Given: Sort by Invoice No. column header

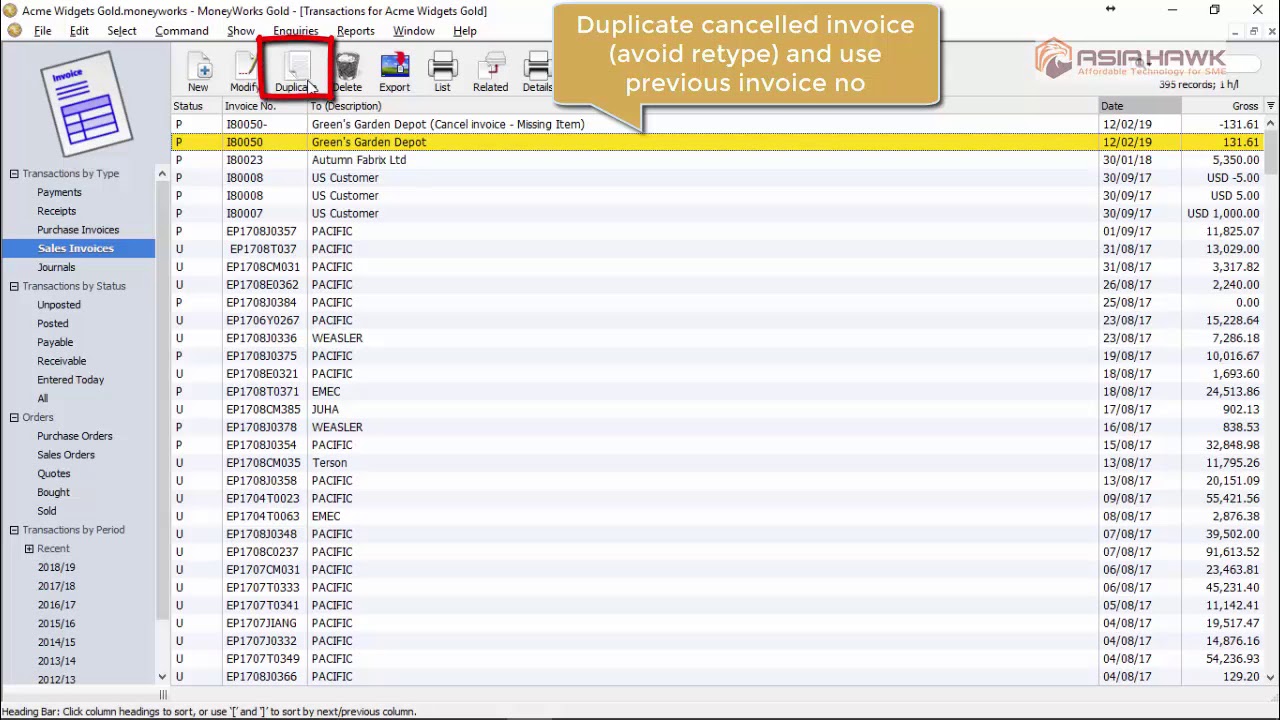Looking at the screenshot, I should click(x=265, y=106).
